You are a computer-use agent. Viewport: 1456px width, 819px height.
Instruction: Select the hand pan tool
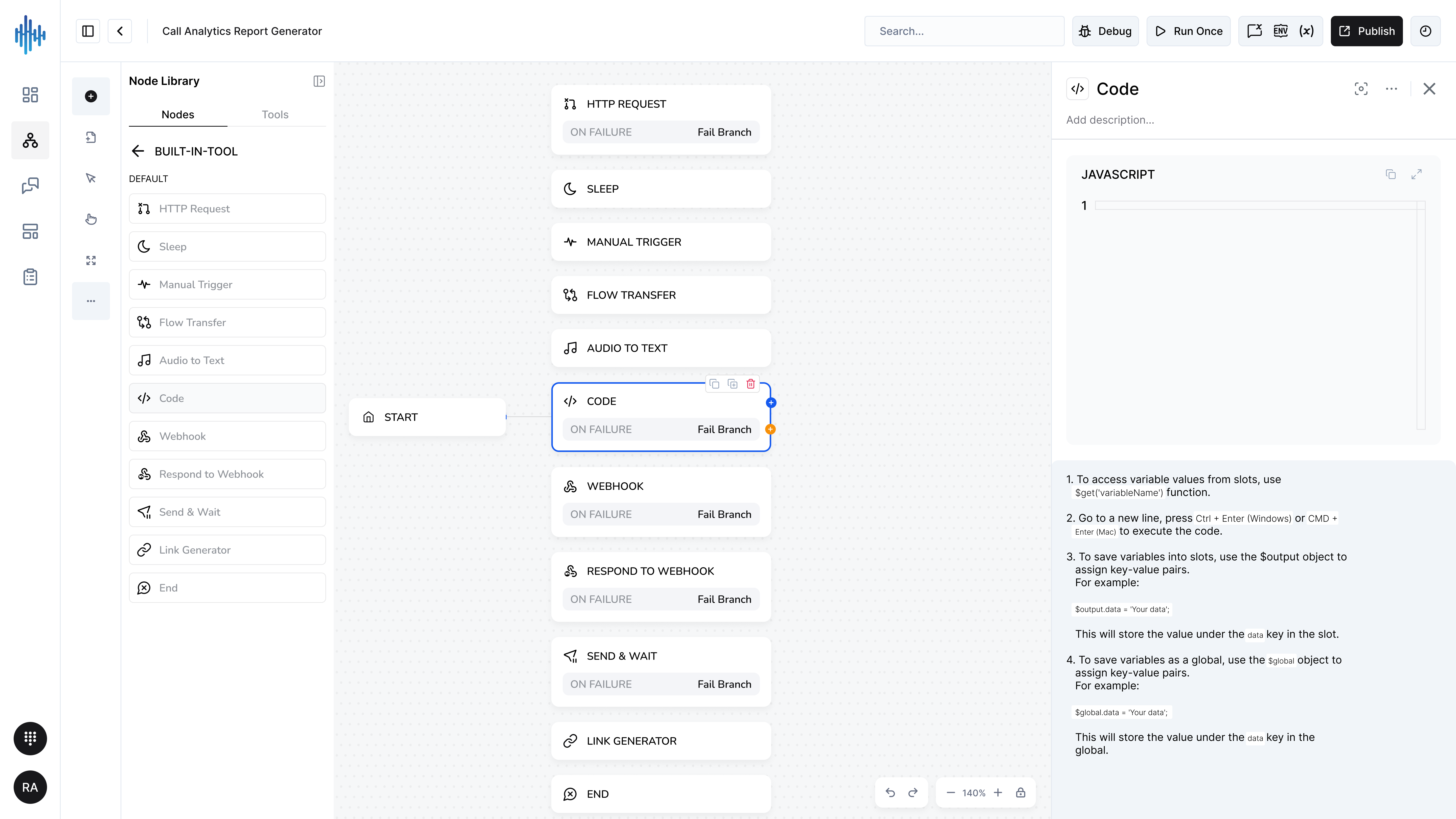tap(90, 219)
